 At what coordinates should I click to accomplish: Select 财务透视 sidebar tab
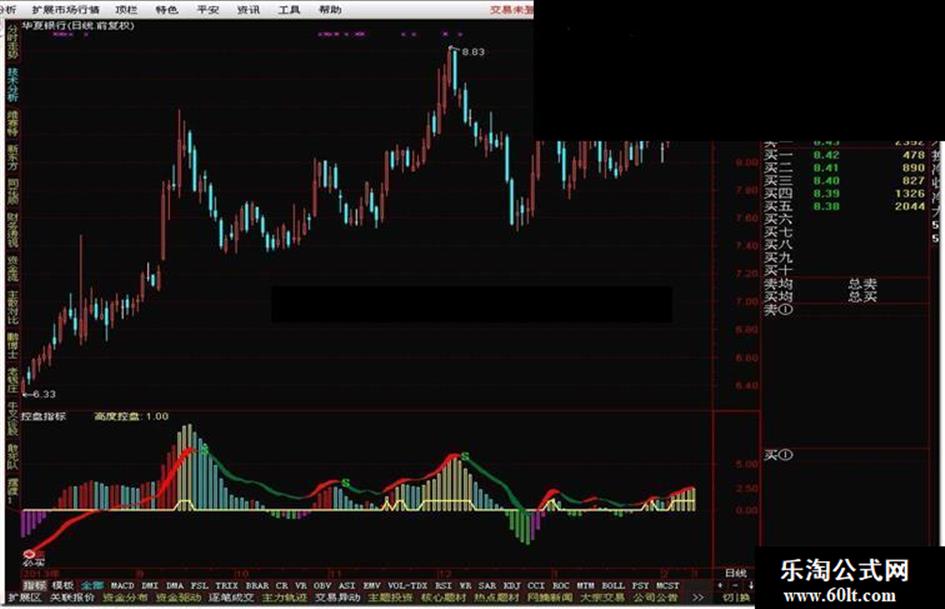13,230
